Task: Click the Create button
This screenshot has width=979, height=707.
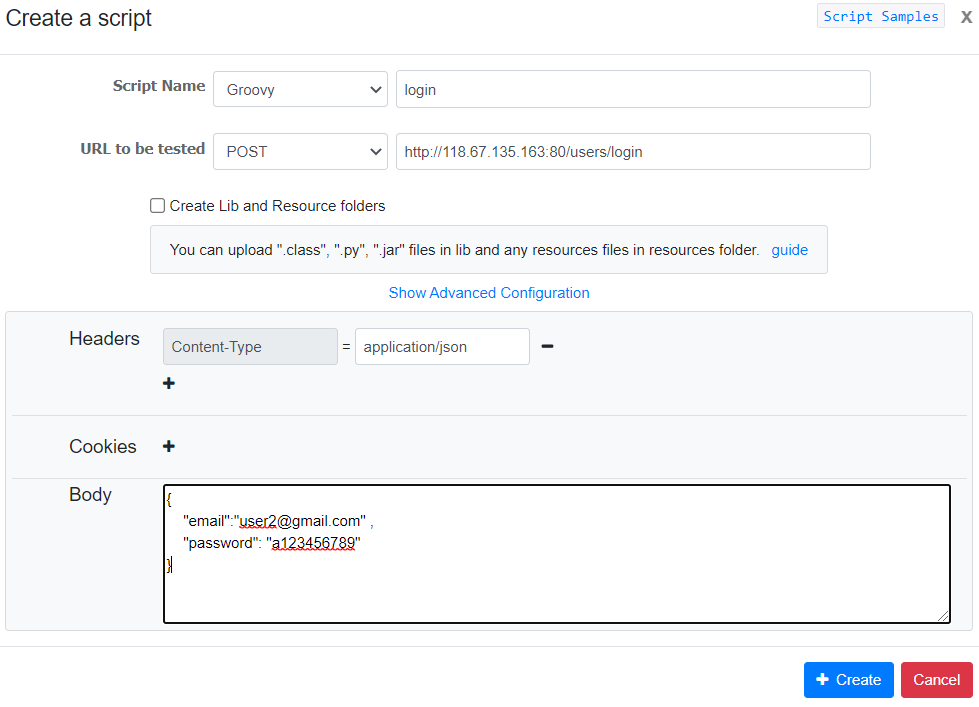Action: [849, 680]
